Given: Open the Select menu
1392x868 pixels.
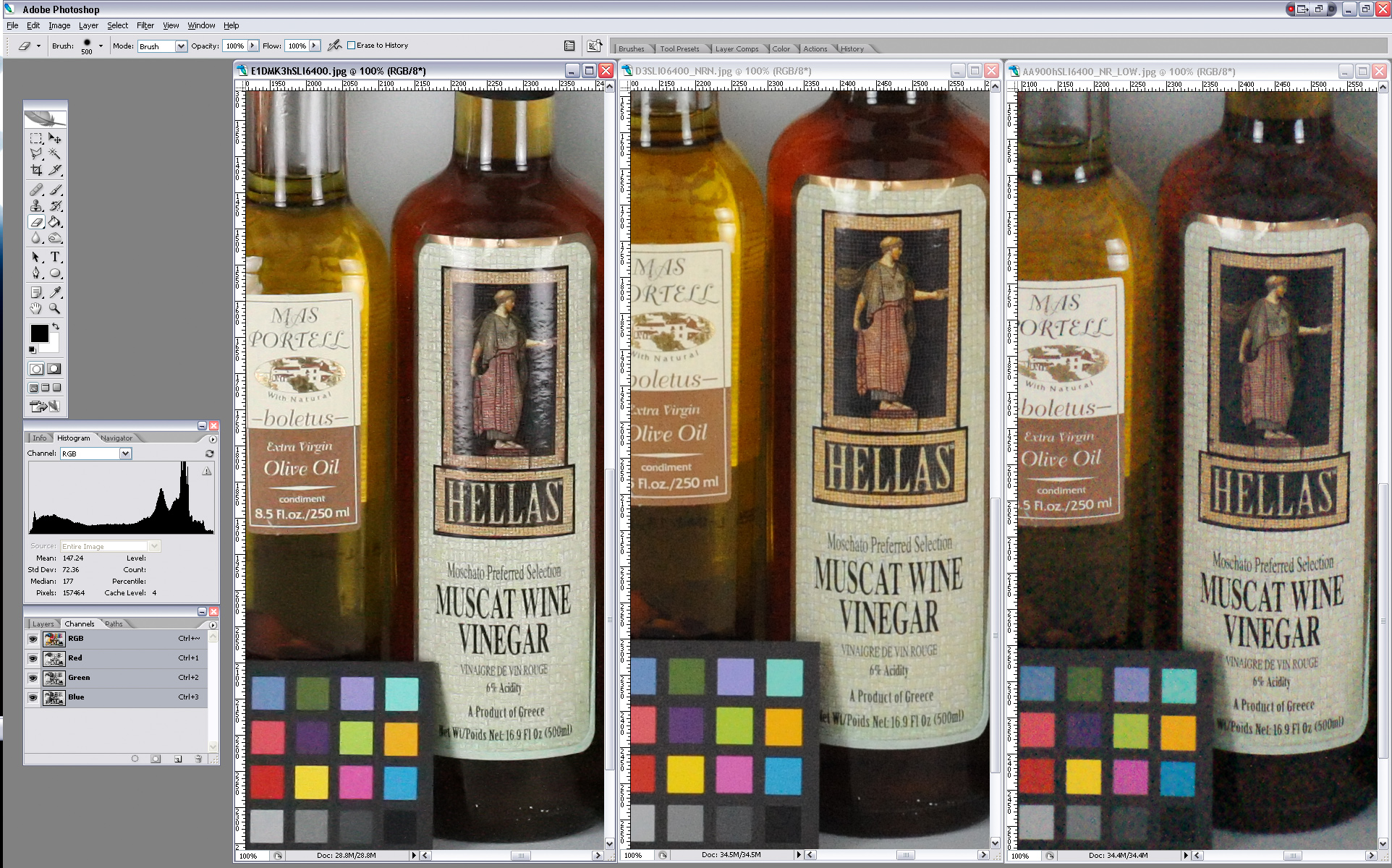Looking at the screenshot, I should pos(117,25).
